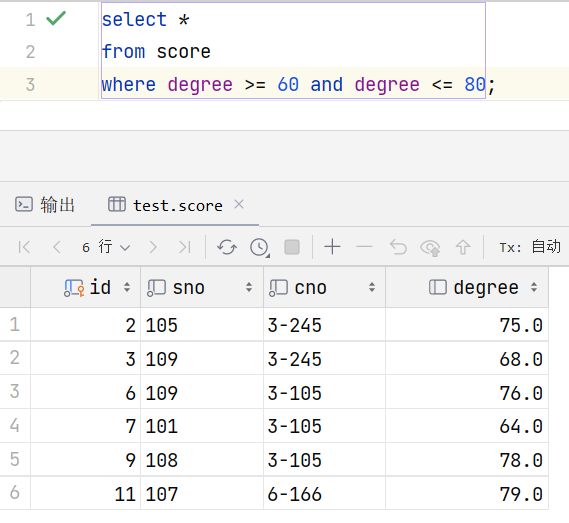Click gutter line number 2
The image size is (569, 523).
30,52
